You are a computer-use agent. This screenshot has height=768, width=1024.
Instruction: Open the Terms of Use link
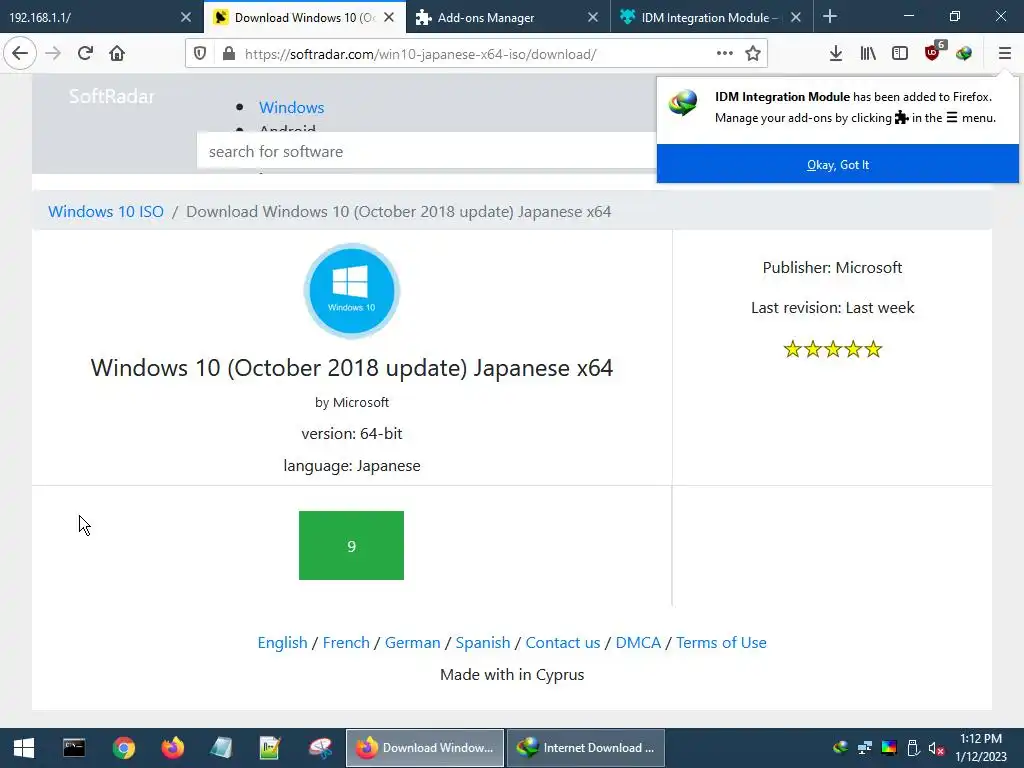(x=721, y=643)
